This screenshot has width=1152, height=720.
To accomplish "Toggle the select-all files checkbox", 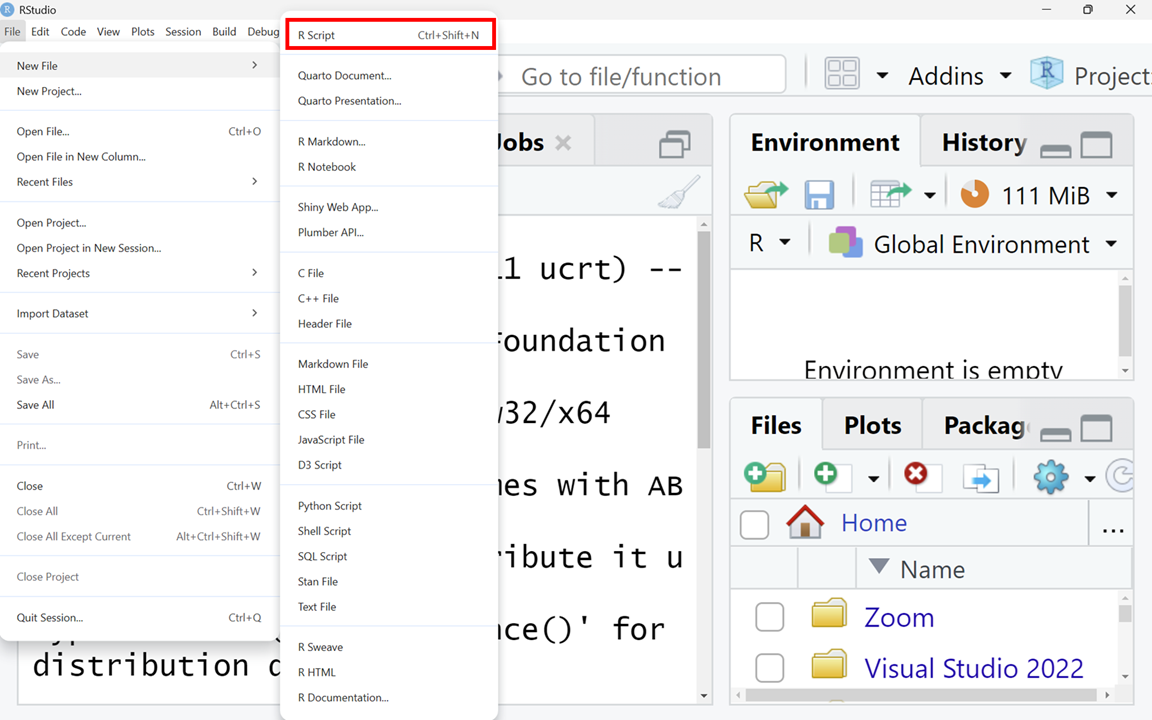I will [x=754, y=523].
